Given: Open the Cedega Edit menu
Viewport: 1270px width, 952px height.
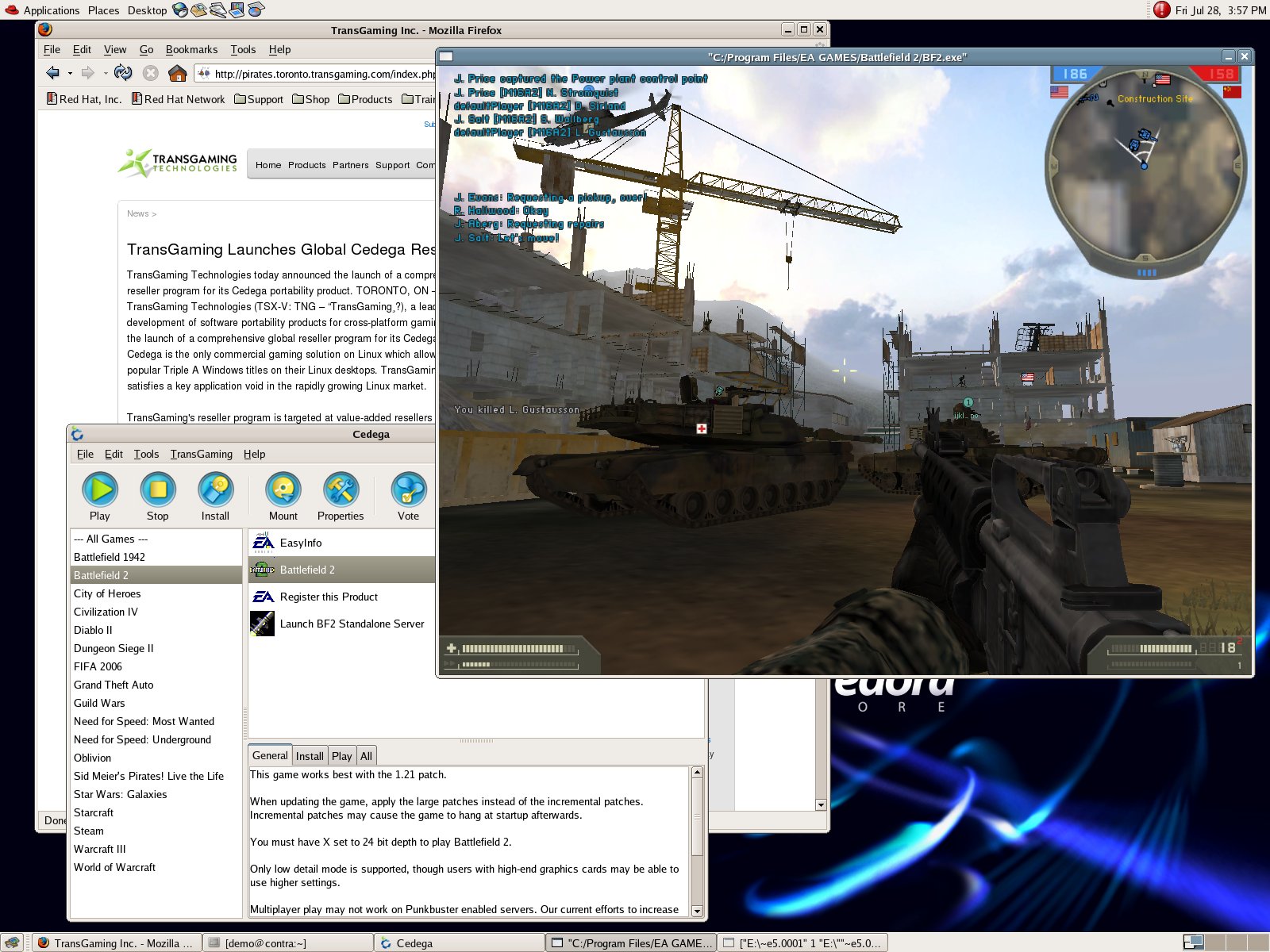Looking at the screenshot, I should click(x=114, y=454).
